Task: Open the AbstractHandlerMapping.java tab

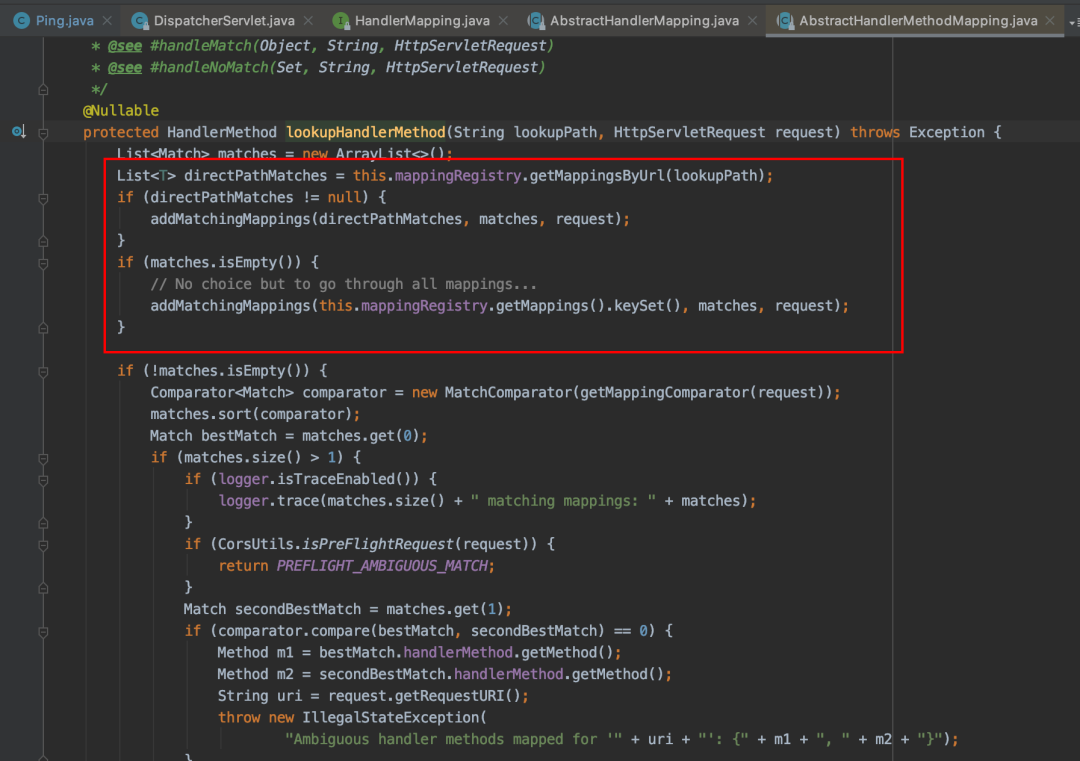Action: coord(644,20)
